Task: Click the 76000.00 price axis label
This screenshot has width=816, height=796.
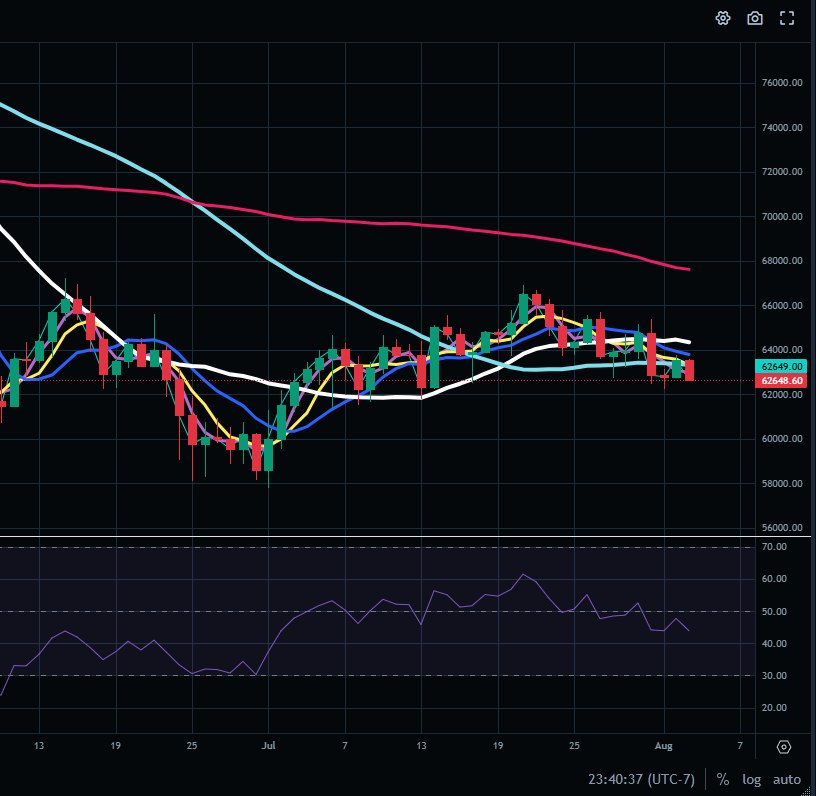Action: click(x=782, y=83)
